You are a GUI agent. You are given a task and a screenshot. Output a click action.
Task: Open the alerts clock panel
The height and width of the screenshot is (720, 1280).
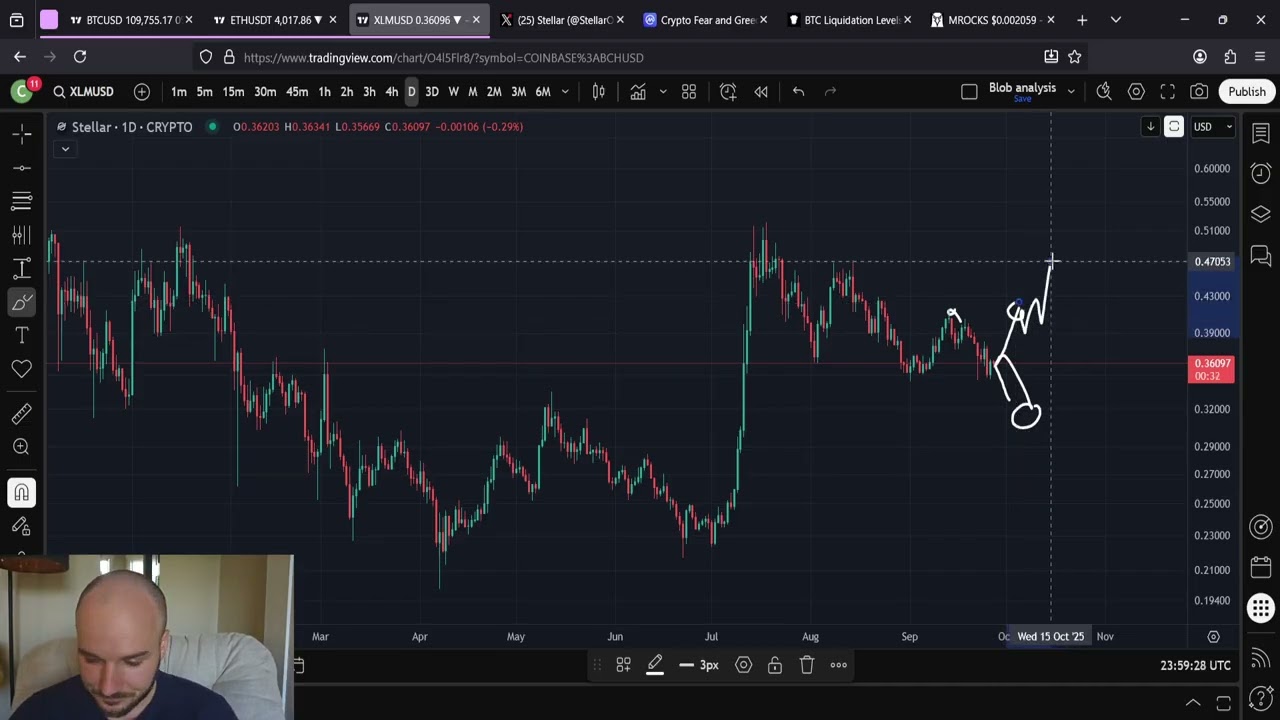1261,173
